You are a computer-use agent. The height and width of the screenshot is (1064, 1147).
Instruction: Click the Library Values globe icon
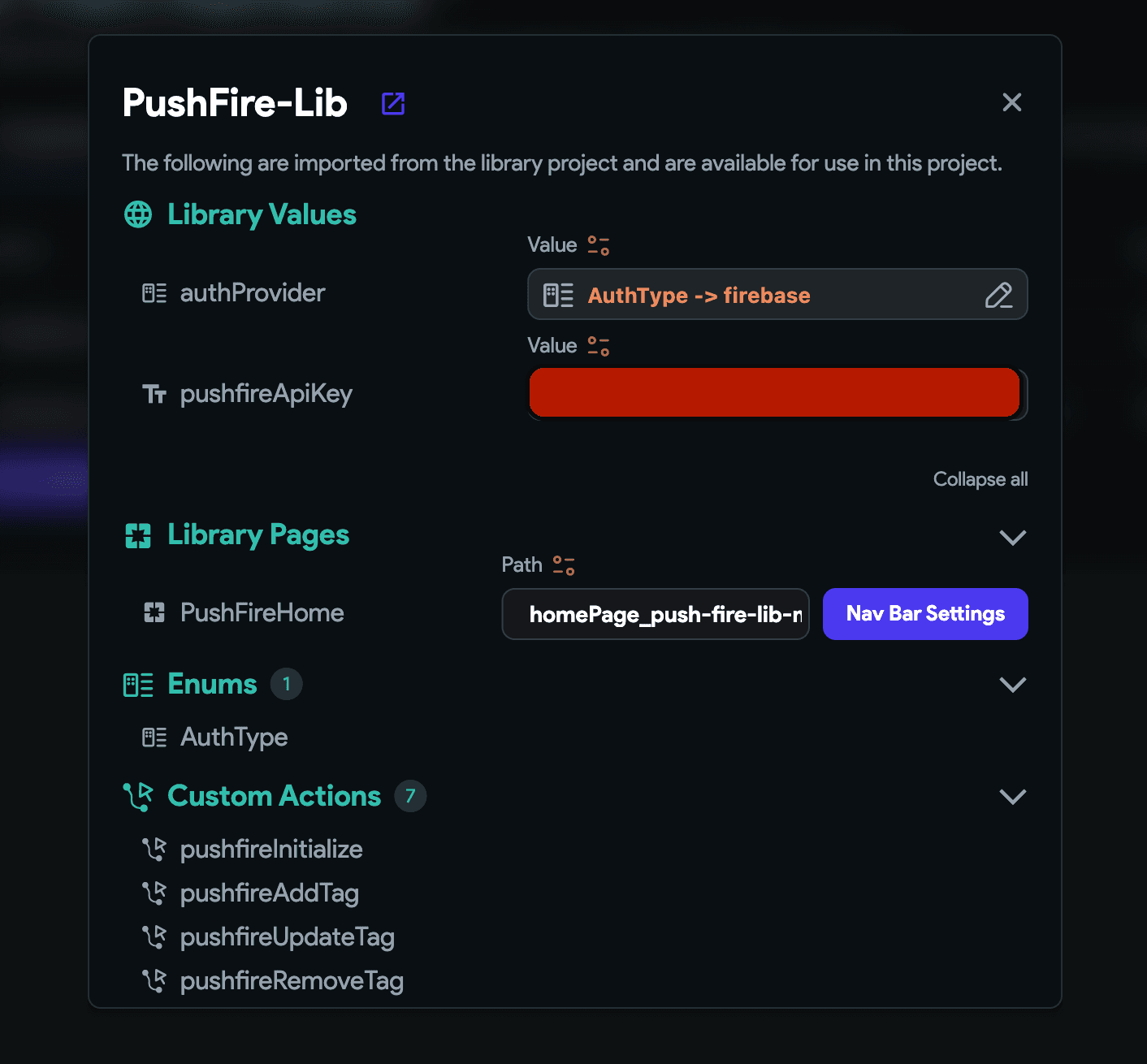click(138, 215)
